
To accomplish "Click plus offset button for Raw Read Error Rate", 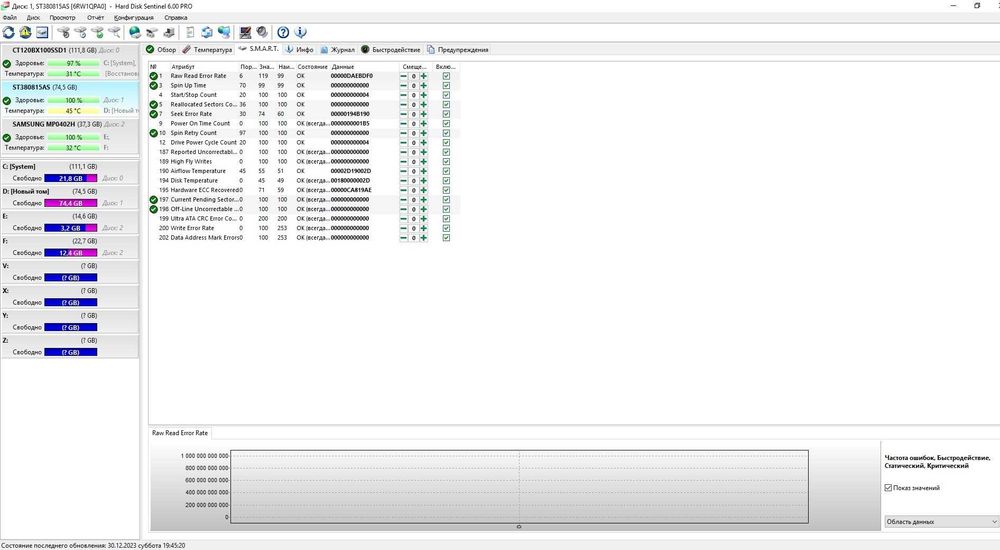I will click(423, 76).
